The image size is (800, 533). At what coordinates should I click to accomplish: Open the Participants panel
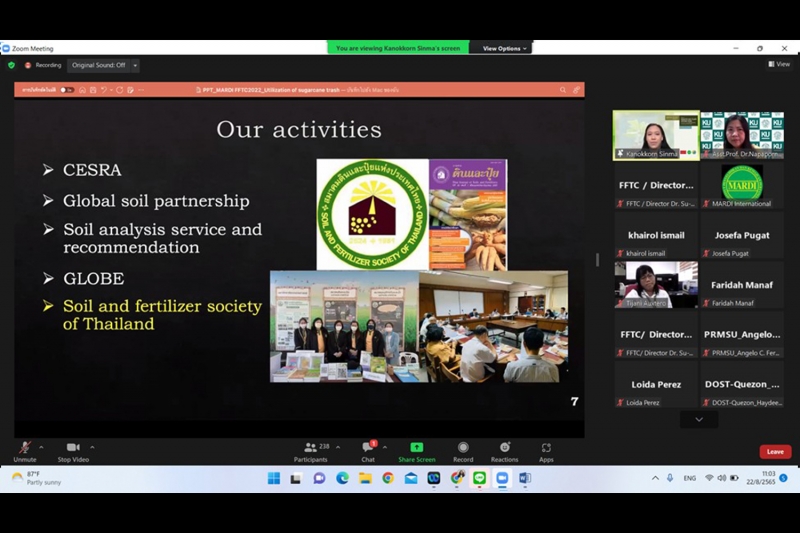pos(311,450)
